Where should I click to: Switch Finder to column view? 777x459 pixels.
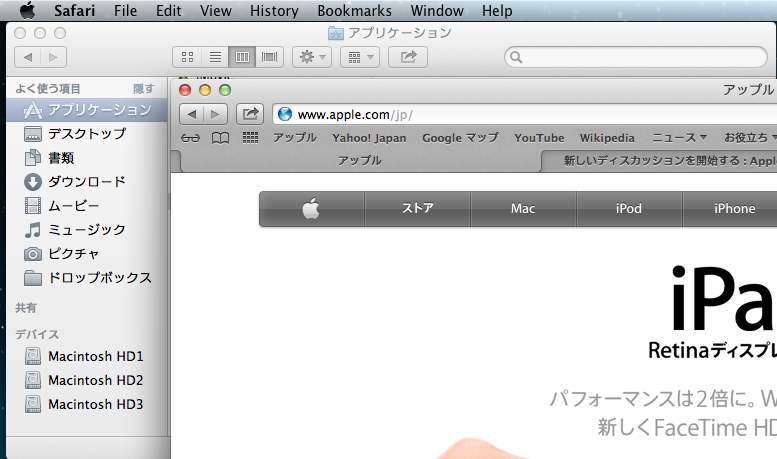coord(242,57)
